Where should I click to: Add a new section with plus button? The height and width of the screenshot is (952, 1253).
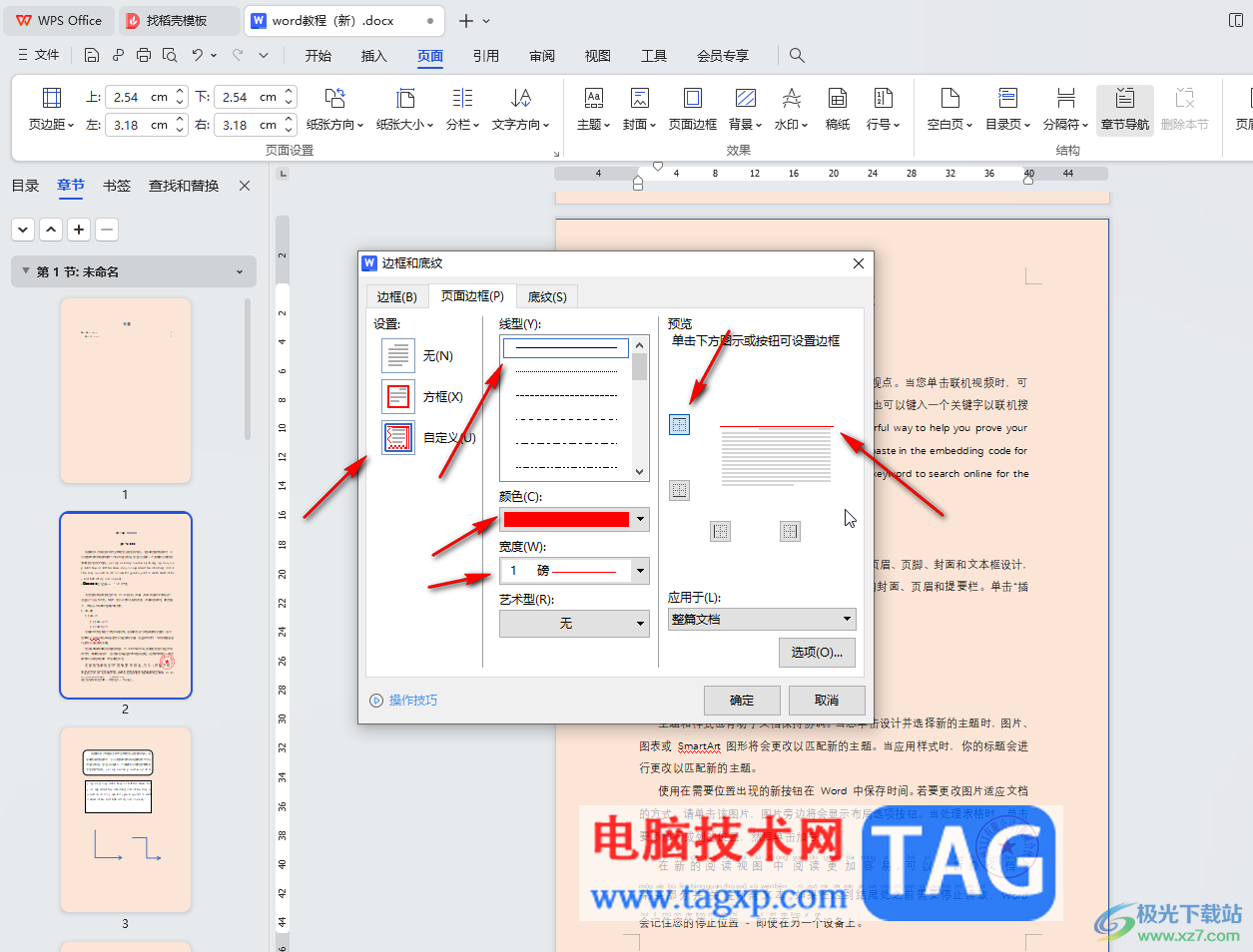coord(79,230)
